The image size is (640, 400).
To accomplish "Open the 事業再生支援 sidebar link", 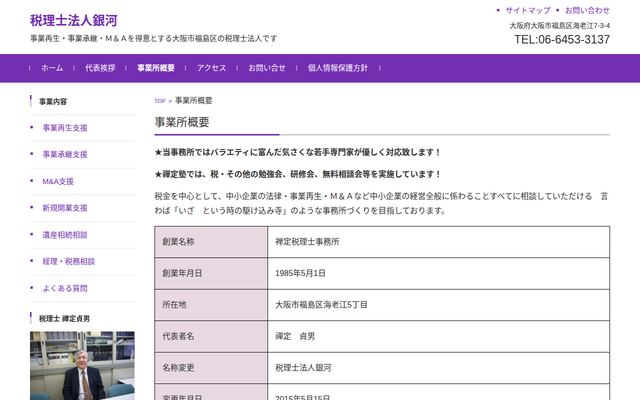I will tap(65, 128).
